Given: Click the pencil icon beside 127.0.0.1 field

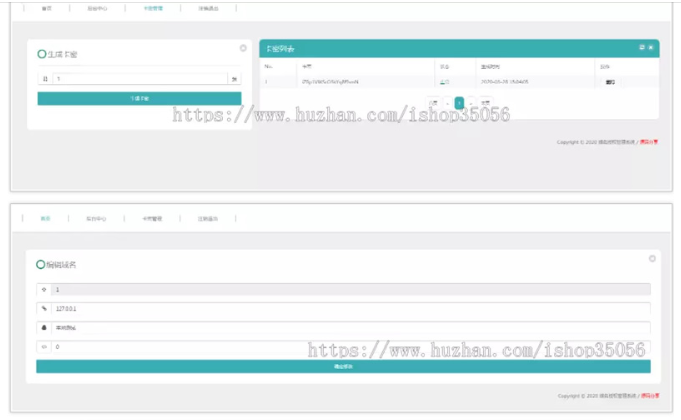Looking at the screenshot, I should tap(43, 308).
